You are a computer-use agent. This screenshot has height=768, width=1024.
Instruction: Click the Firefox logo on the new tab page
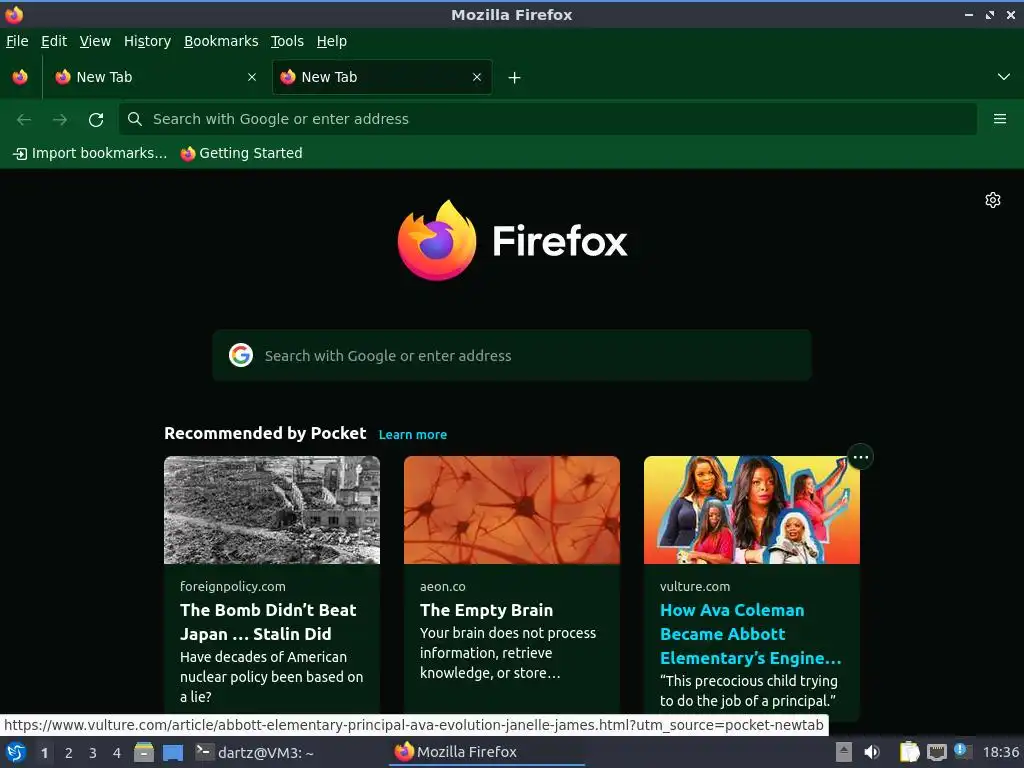(512, 240)
